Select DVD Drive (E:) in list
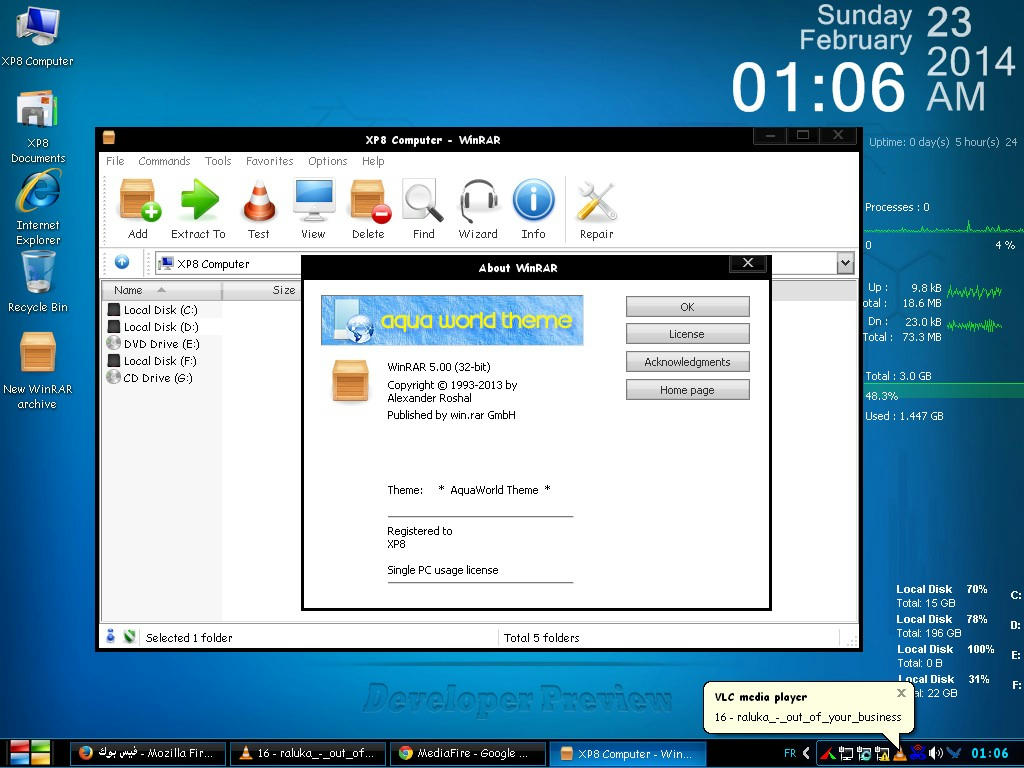 tap(153, 344)
